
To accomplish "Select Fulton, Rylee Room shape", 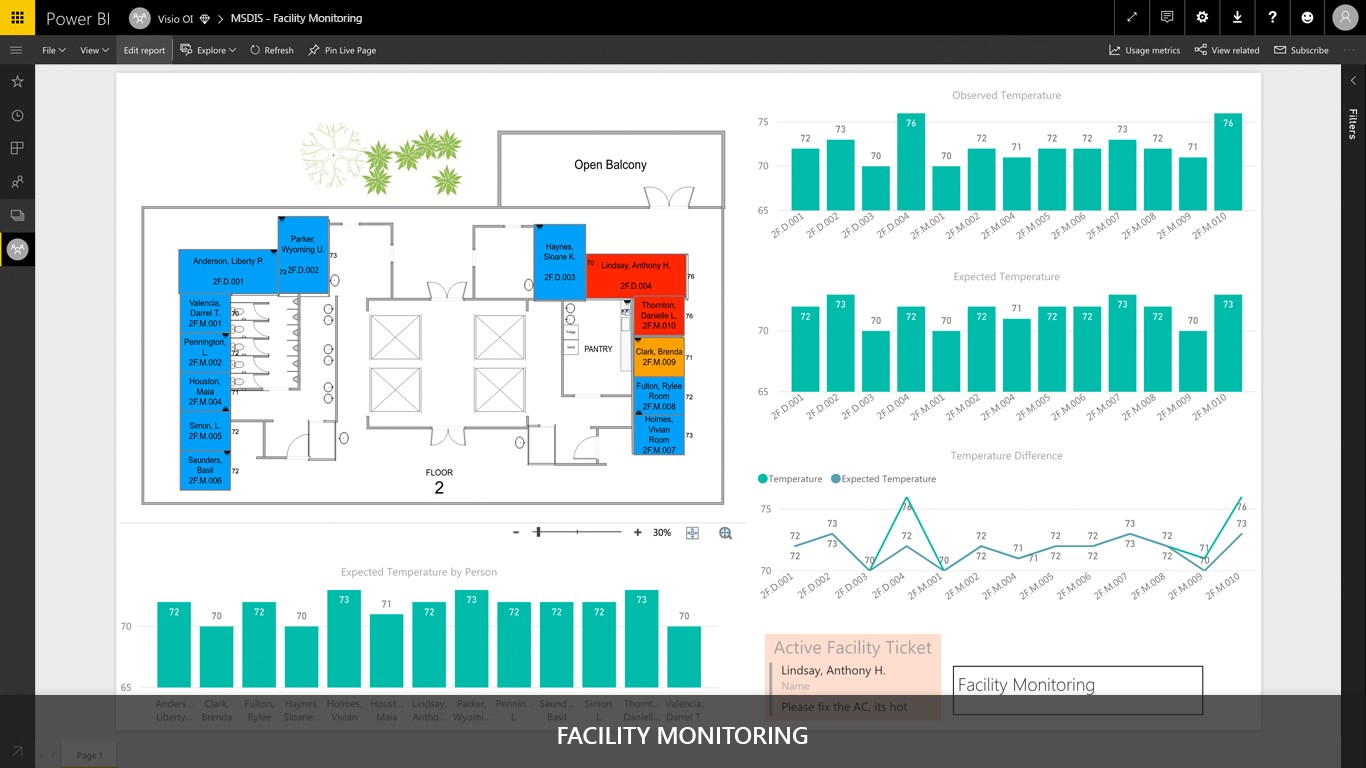I will pyautogui.click(x=658, y=396).
